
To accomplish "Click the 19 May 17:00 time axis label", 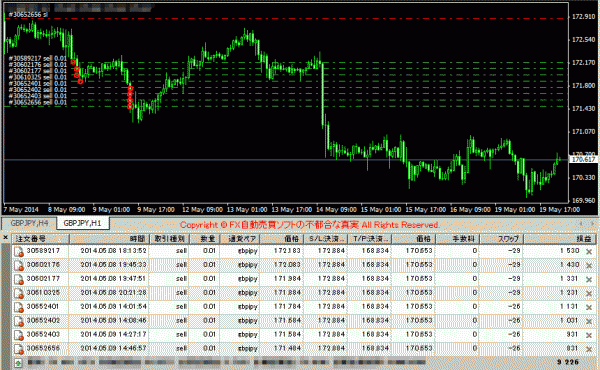I will 559,210.
